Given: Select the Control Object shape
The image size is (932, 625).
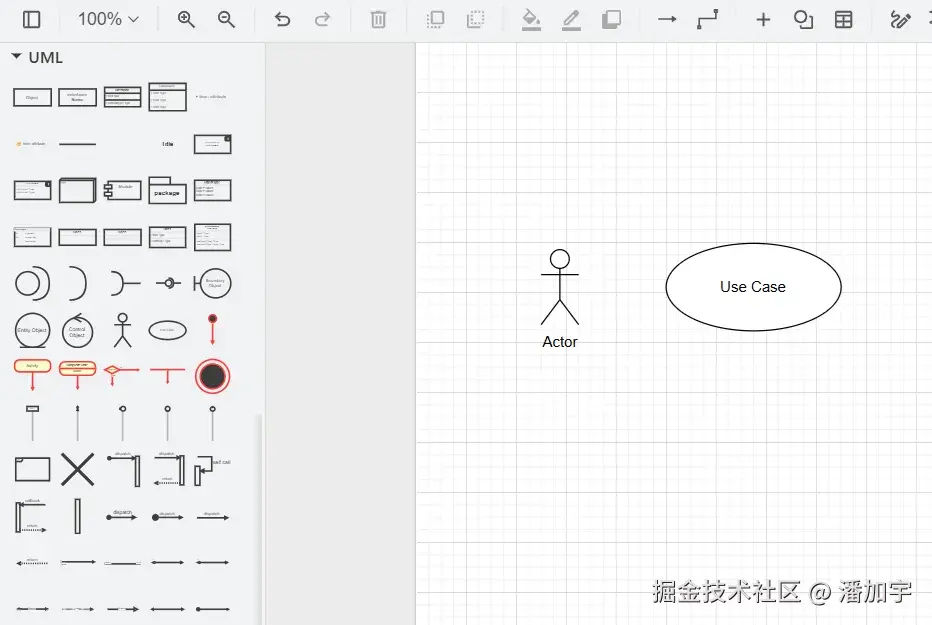Looking at the screenshot, I should coord(77,330).
